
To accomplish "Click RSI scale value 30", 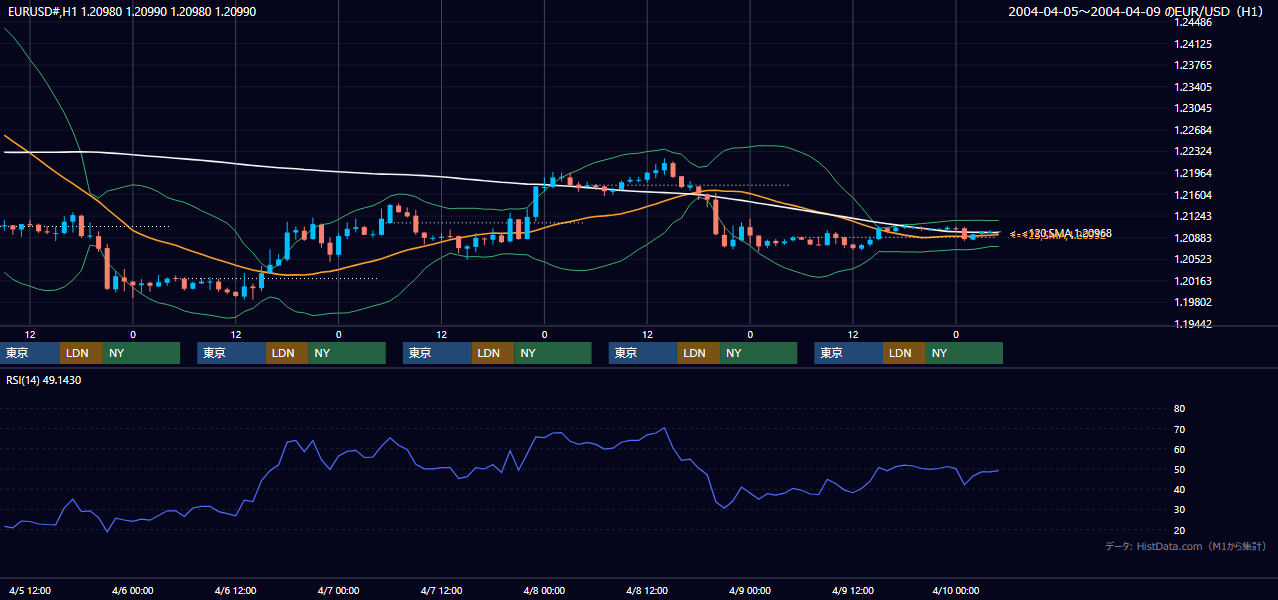I will coord(1179,510).
